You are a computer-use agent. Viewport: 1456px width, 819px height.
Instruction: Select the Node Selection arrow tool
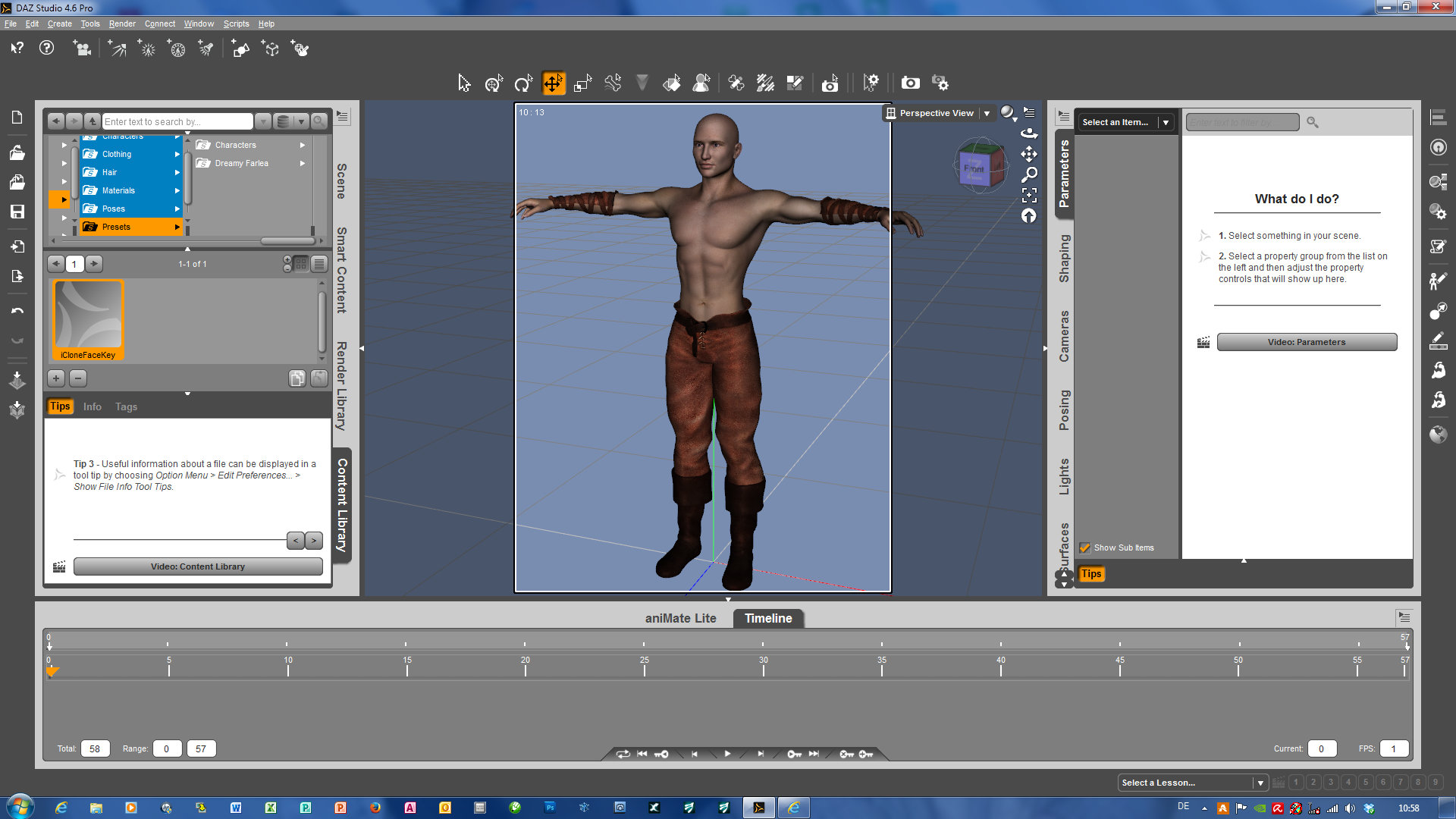click(464, 83)
